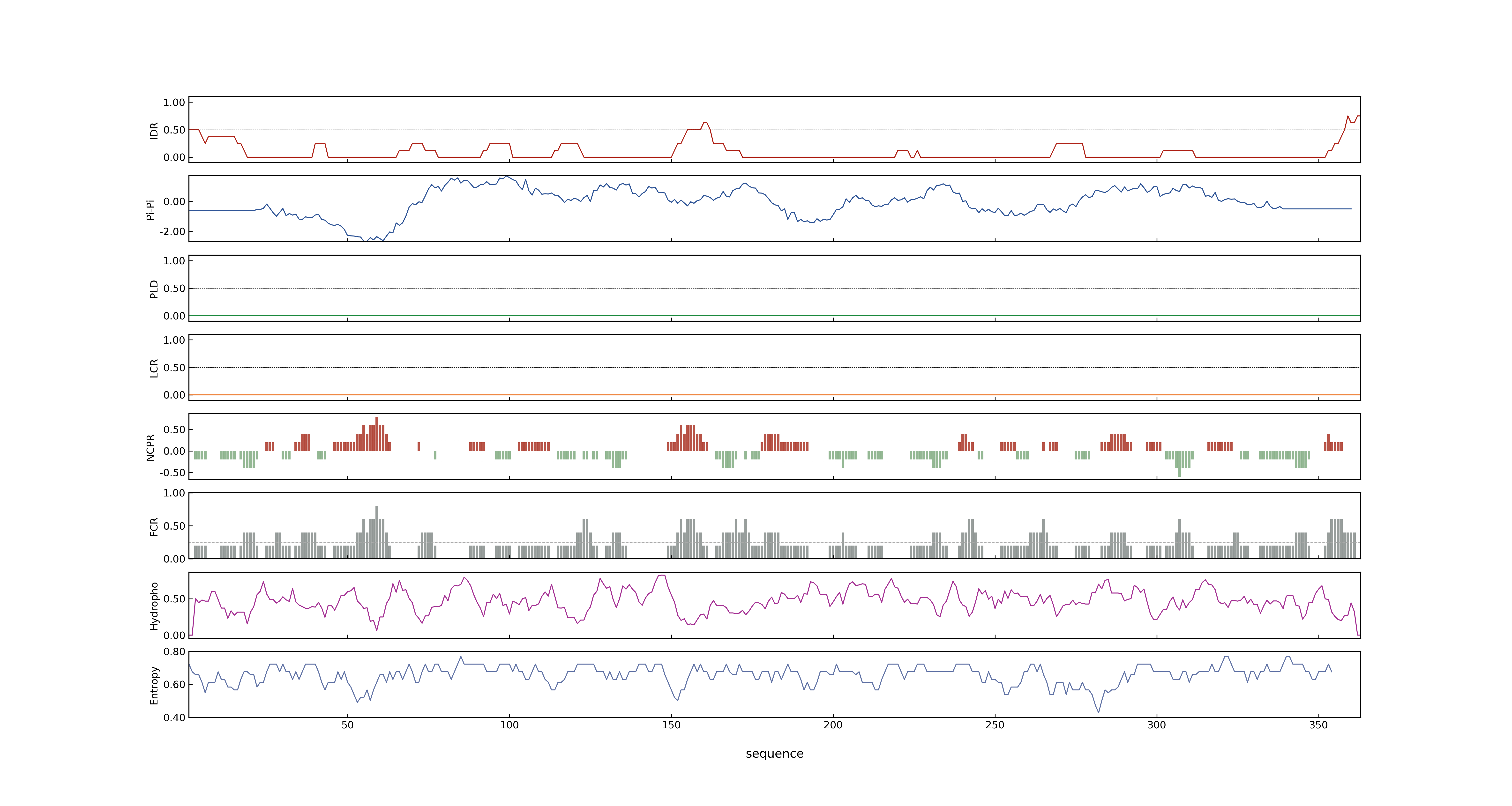Click the 1.00 tick on the IDR axis
Viewport: 1512px width, 806px height.
174,103
